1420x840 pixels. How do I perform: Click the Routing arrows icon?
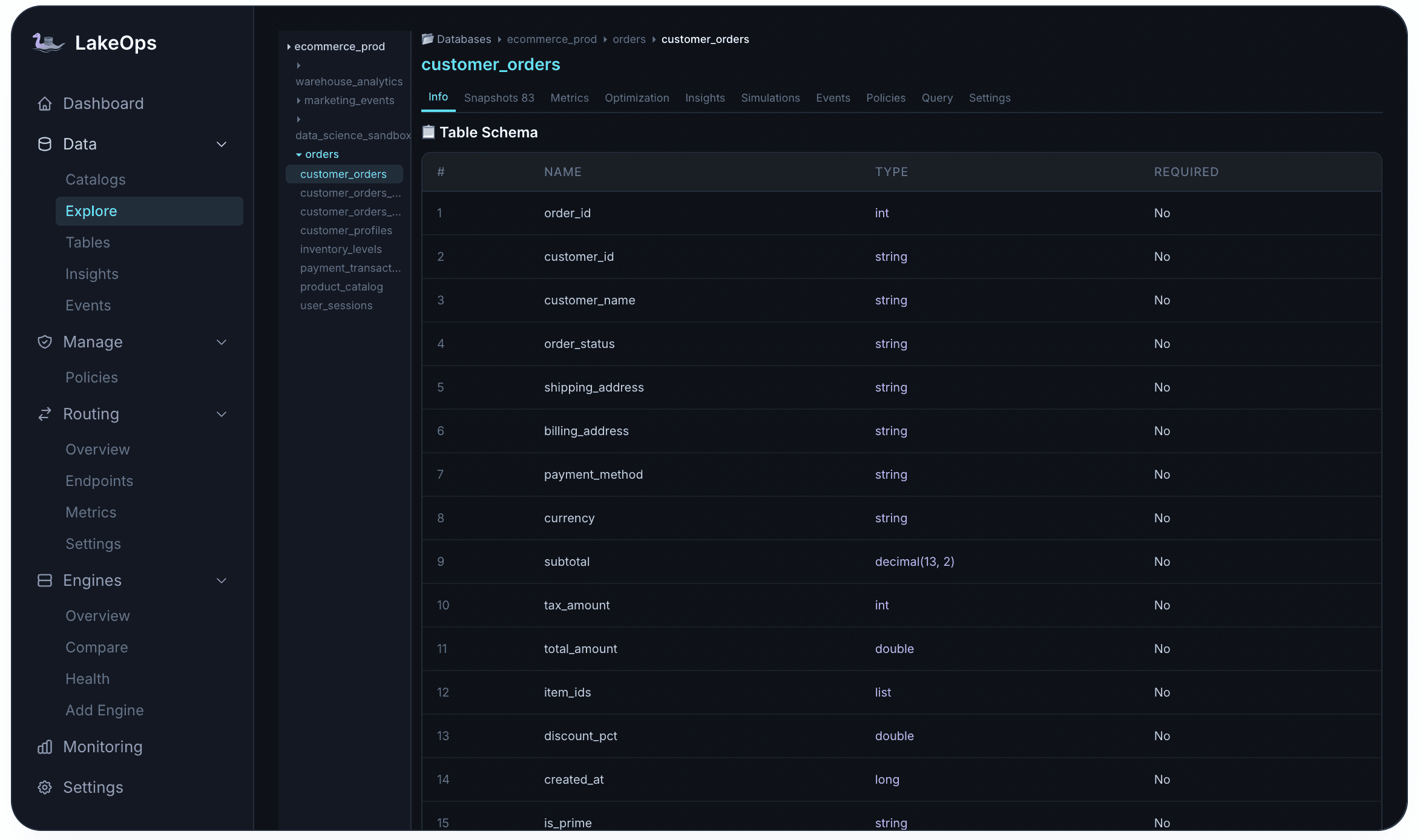[x=45, y=414]
